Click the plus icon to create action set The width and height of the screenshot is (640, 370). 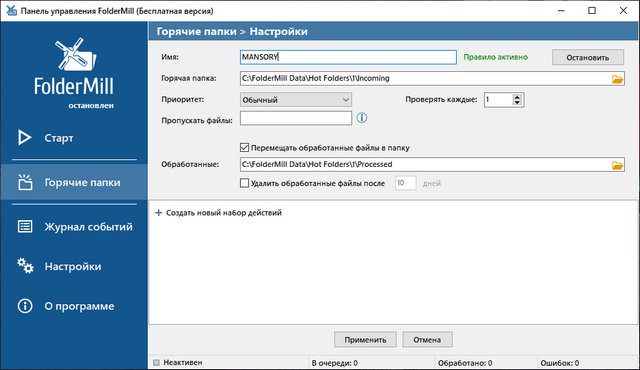coord(158,213)
